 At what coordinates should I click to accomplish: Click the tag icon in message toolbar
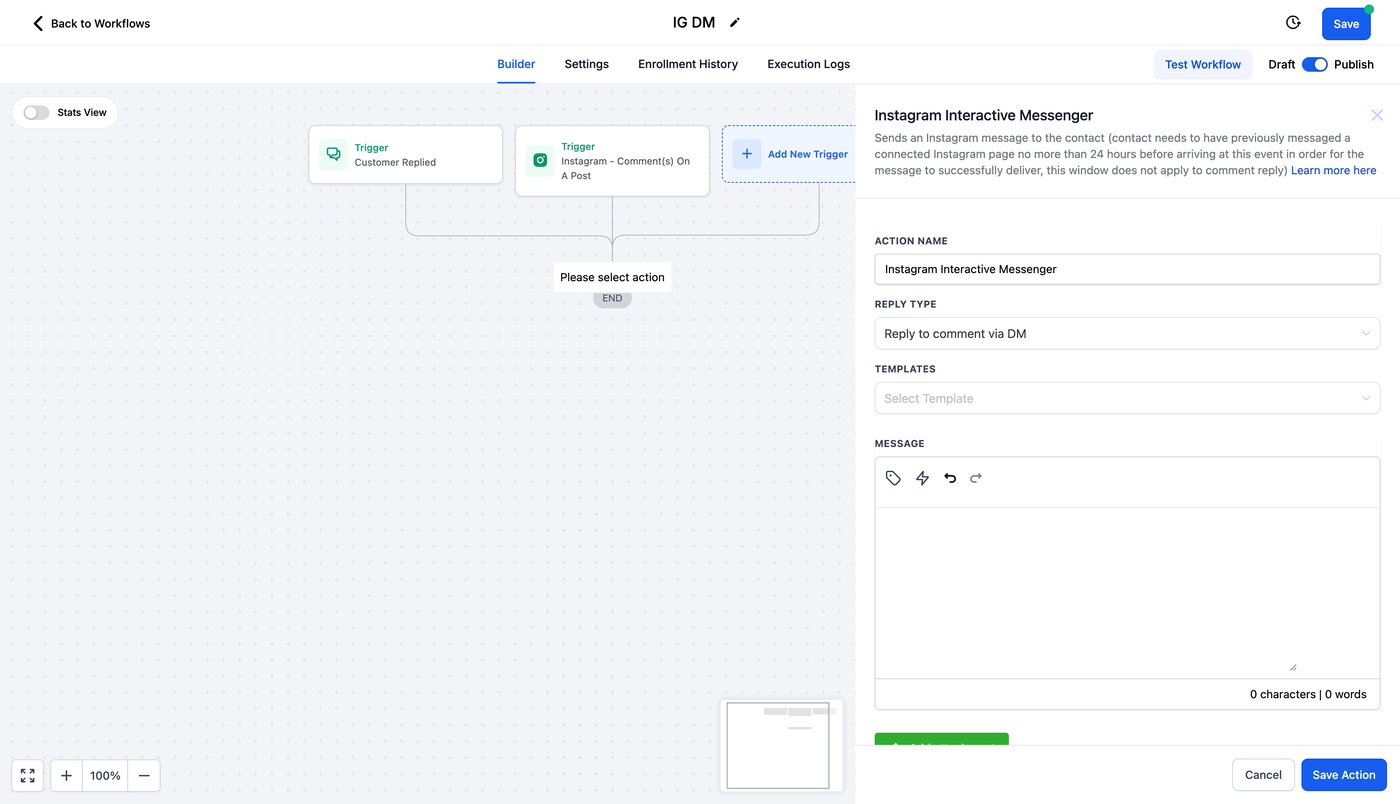click(x=893, y=478)
